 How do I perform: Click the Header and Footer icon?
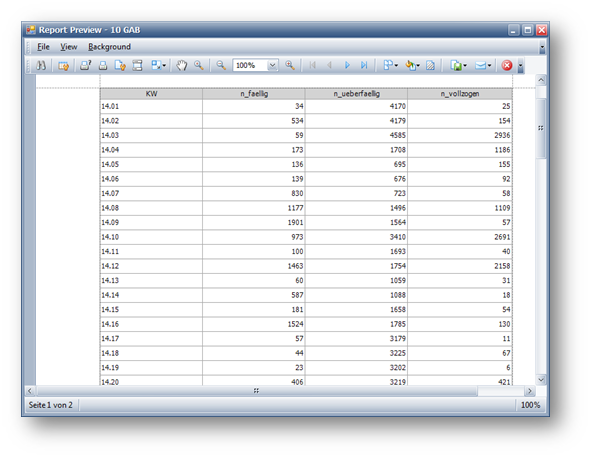pyautogui.click(x=137, y=66)
